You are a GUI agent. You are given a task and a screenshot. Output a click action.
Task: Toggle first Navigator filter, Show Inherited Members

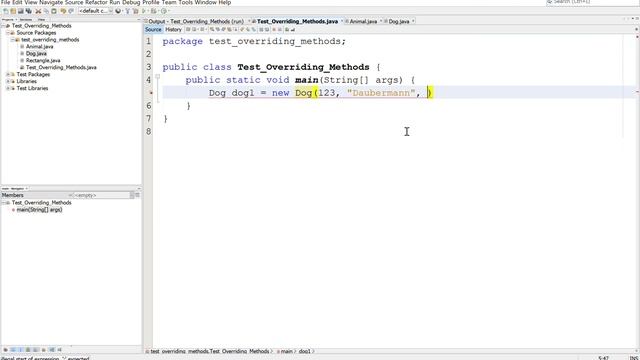click(x=6, y=350)
